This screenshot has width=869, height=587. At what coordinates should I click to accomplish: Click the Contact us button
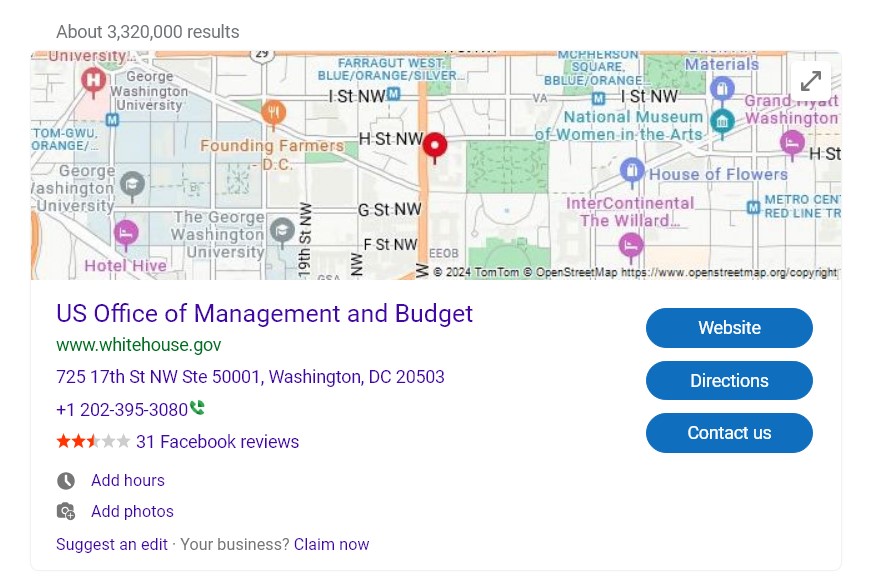coord(729,432)
